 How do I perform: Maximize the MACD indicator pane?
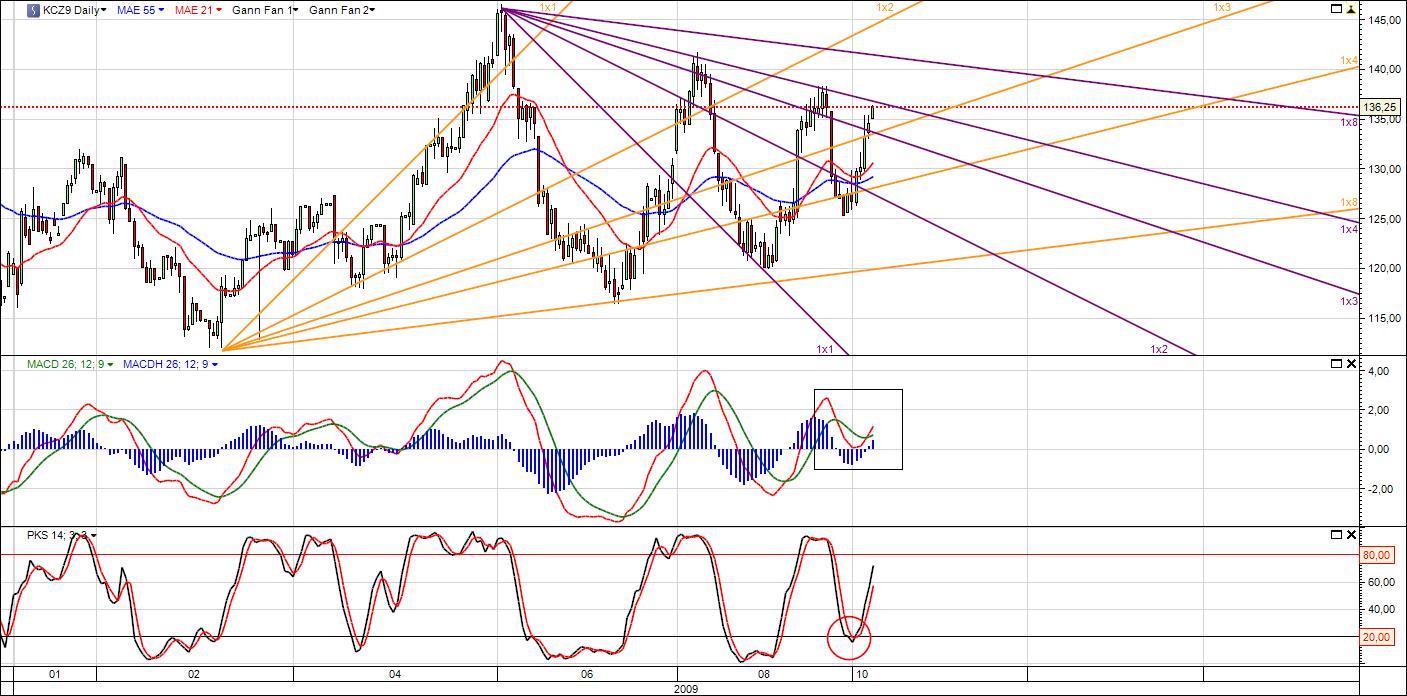click(x=1335, y=363)
